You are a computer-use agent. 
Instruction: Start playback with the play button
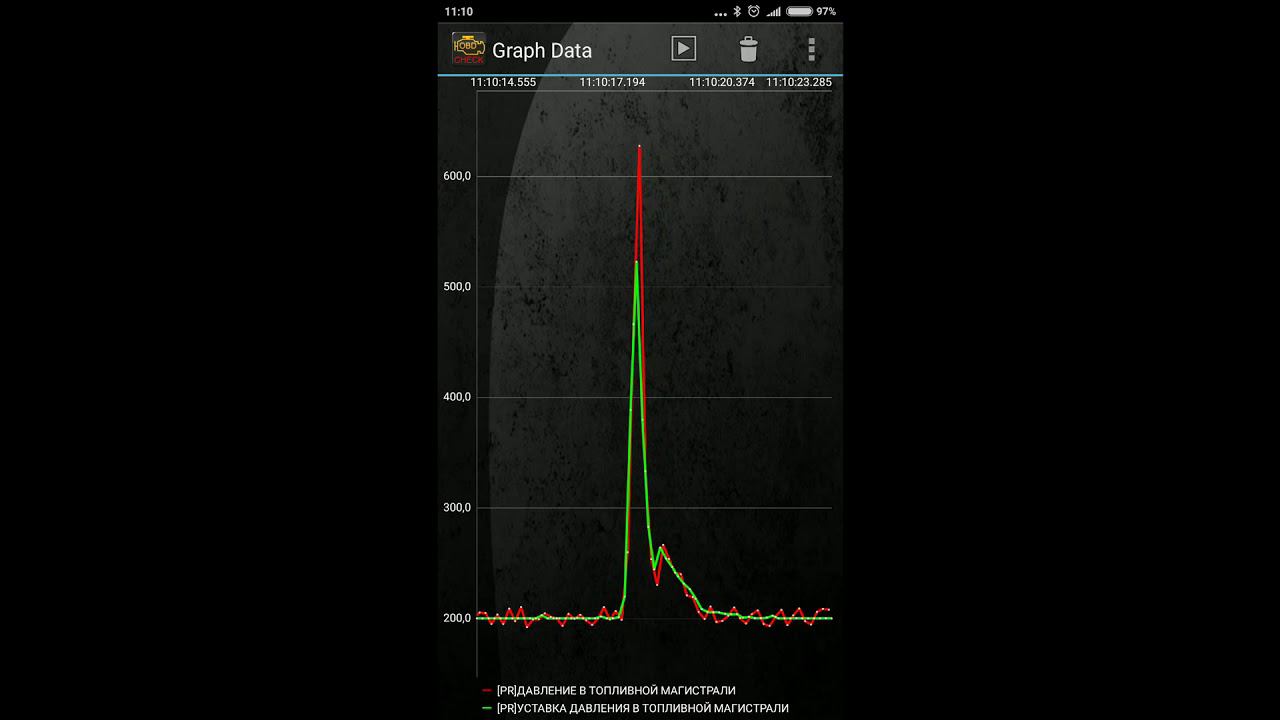(683, 48)
